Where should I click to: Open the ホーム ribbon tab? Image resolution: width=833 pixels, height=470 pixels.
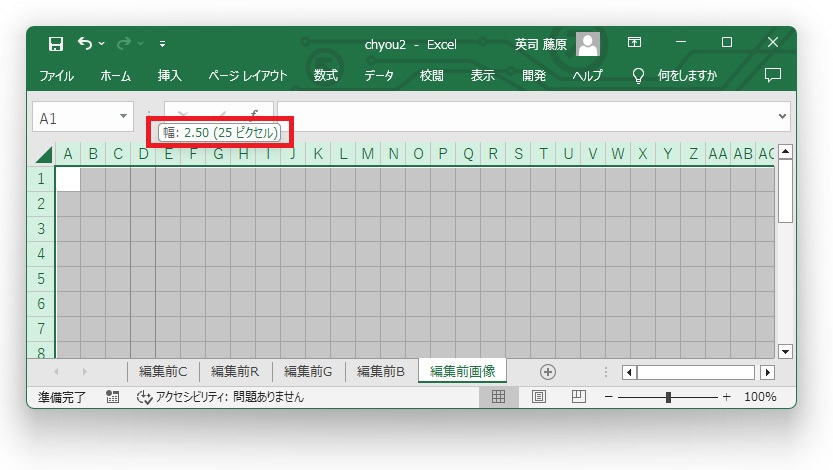[115, 75]
